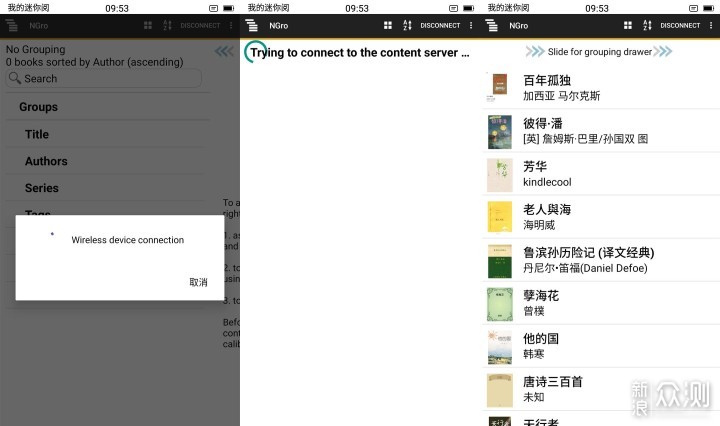Viewport: 720px width, 426px height.
Task: Tap the author text kindlecool
Action: tap(547, 182)
